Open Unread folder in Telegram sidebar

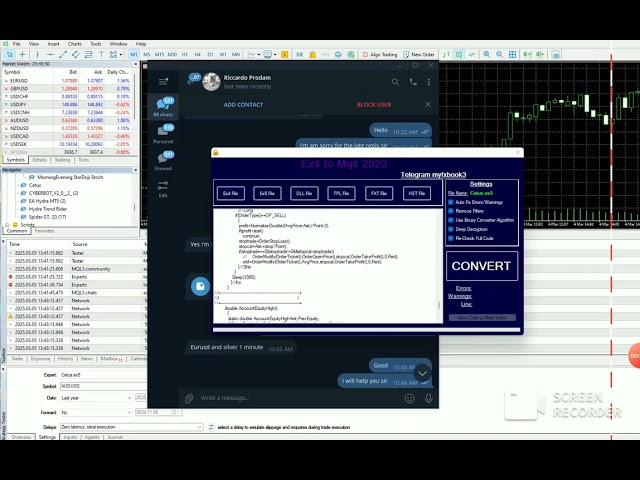click(x=163, y=161)
